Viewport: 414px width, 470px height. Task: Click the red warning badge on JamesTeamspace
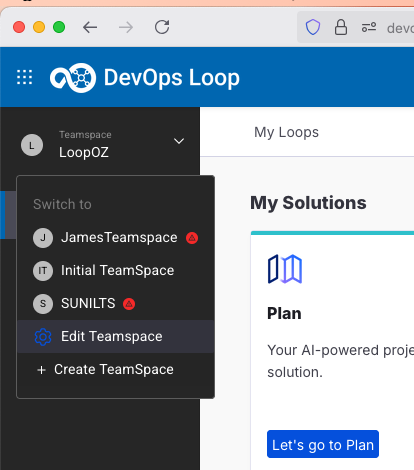coord(192,238)
